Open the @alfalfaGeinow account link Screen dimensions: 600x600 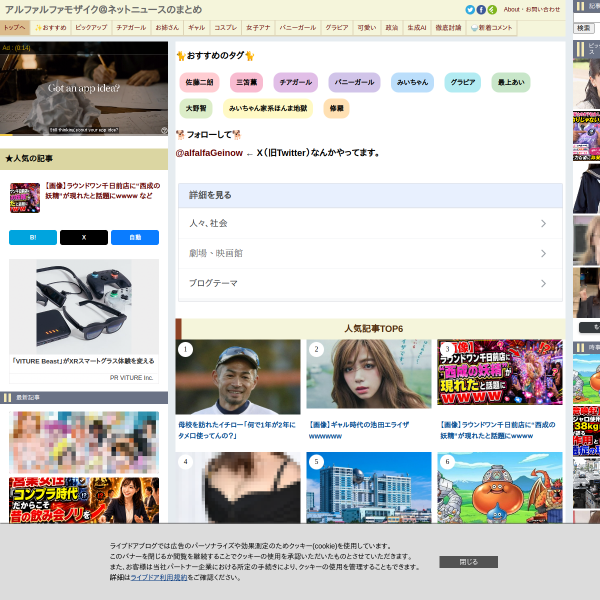209,153
